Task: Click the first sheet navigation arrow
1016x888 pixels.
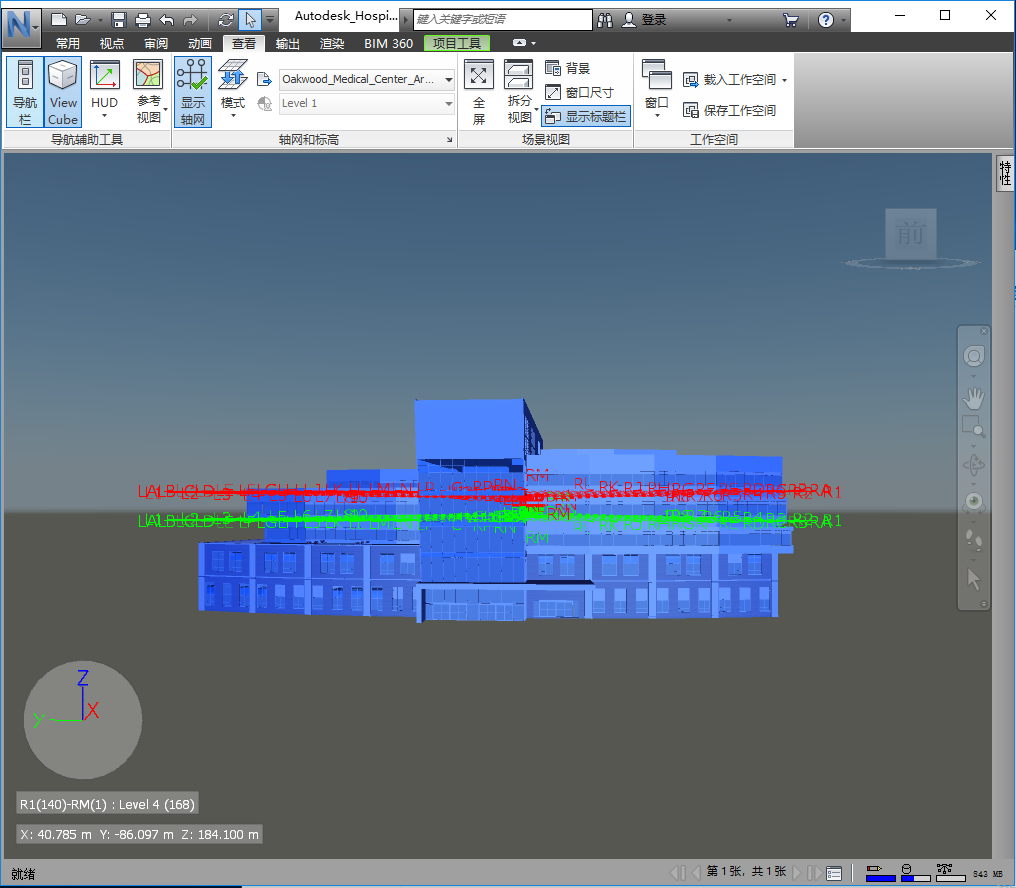Action: click(678, 872)
